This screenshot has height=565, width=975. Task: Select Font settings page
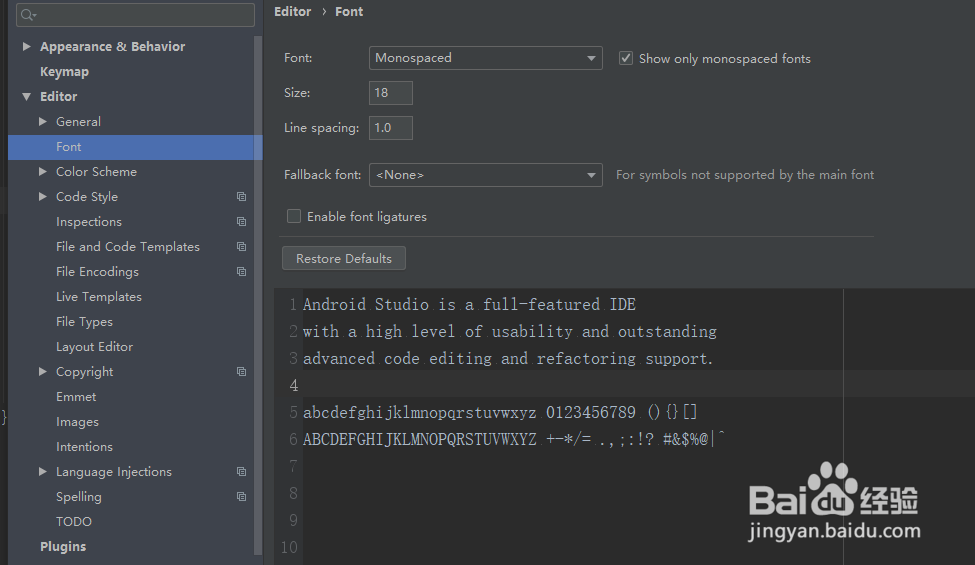click(135, 147)
